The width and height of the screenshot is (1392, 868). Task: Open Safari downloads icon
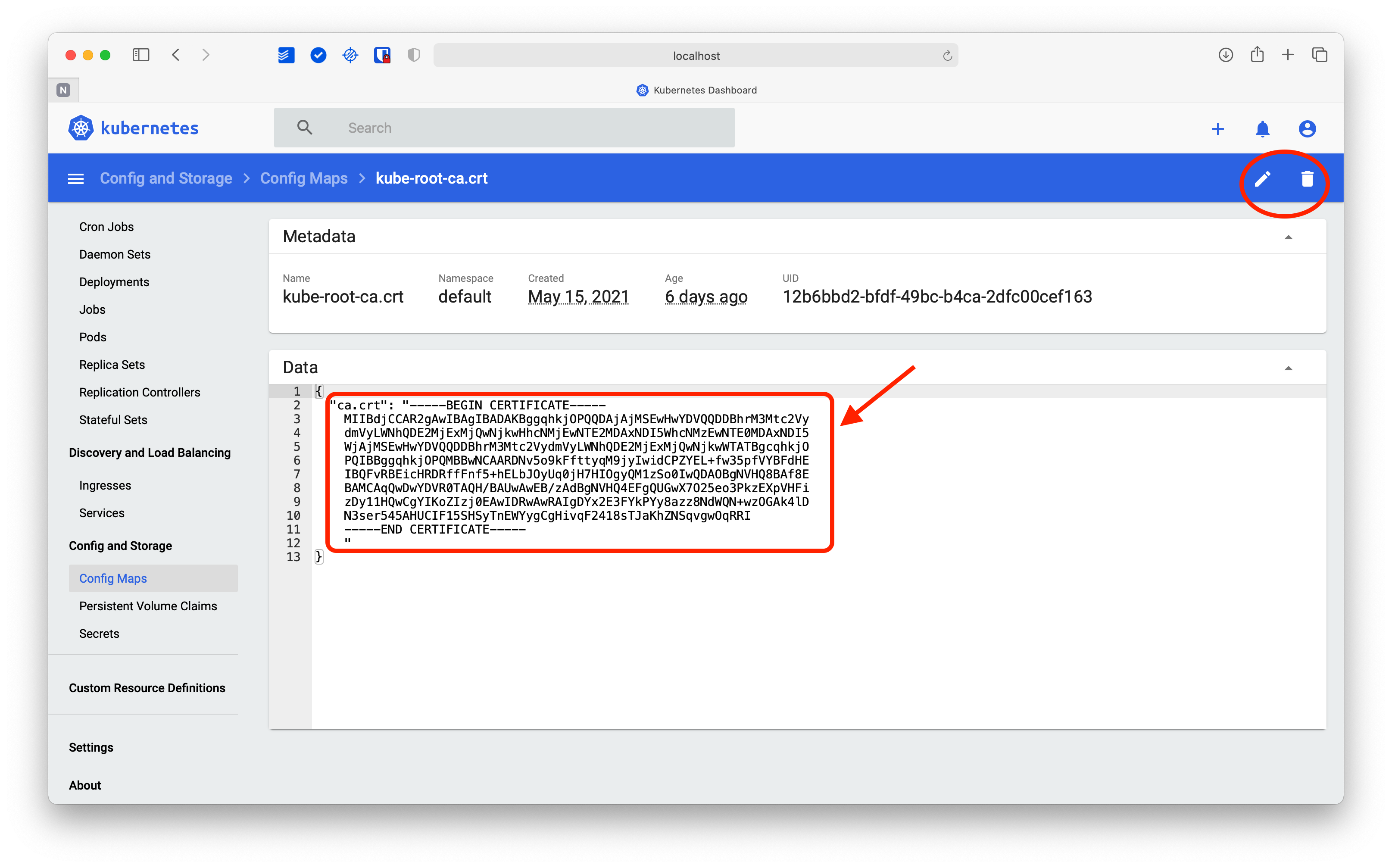[x=1226, y=55]
